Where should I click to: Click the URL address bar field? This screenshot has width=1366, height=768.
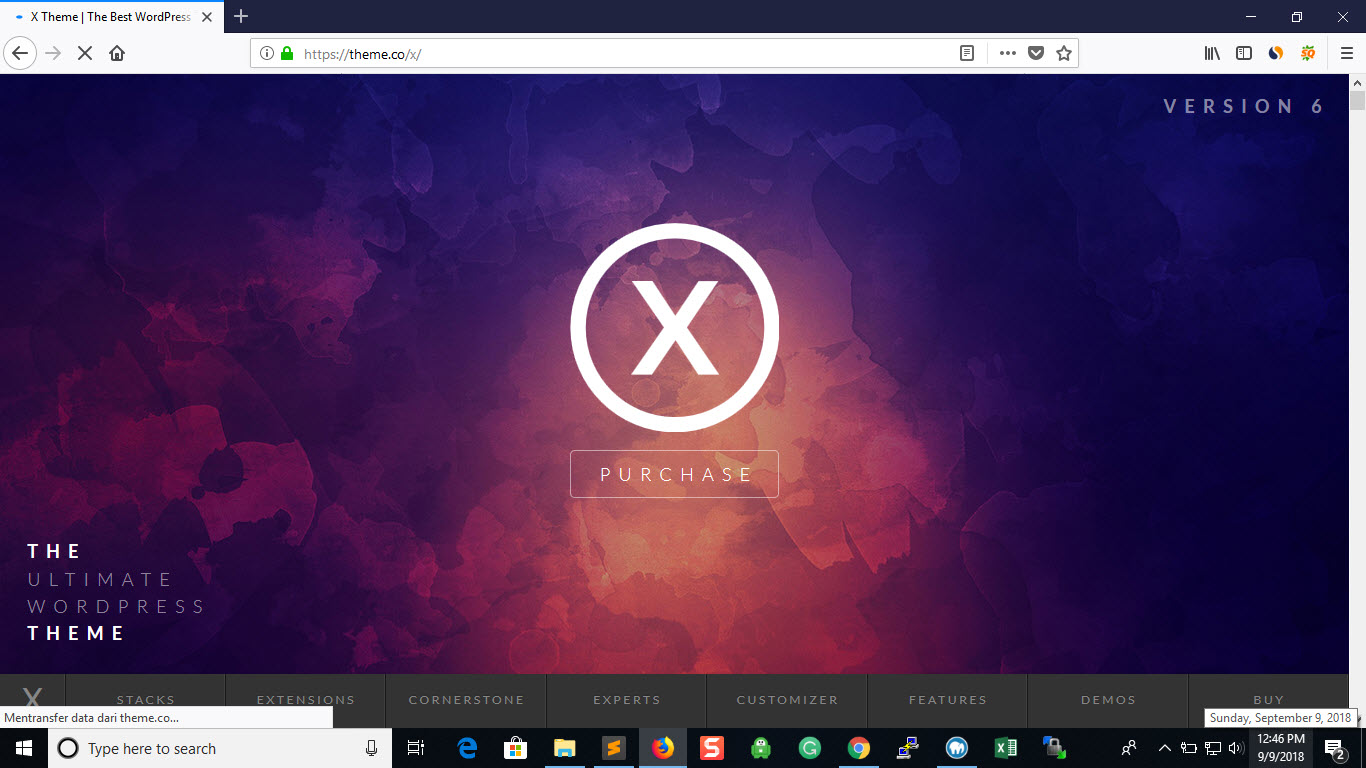pos(620,54)
